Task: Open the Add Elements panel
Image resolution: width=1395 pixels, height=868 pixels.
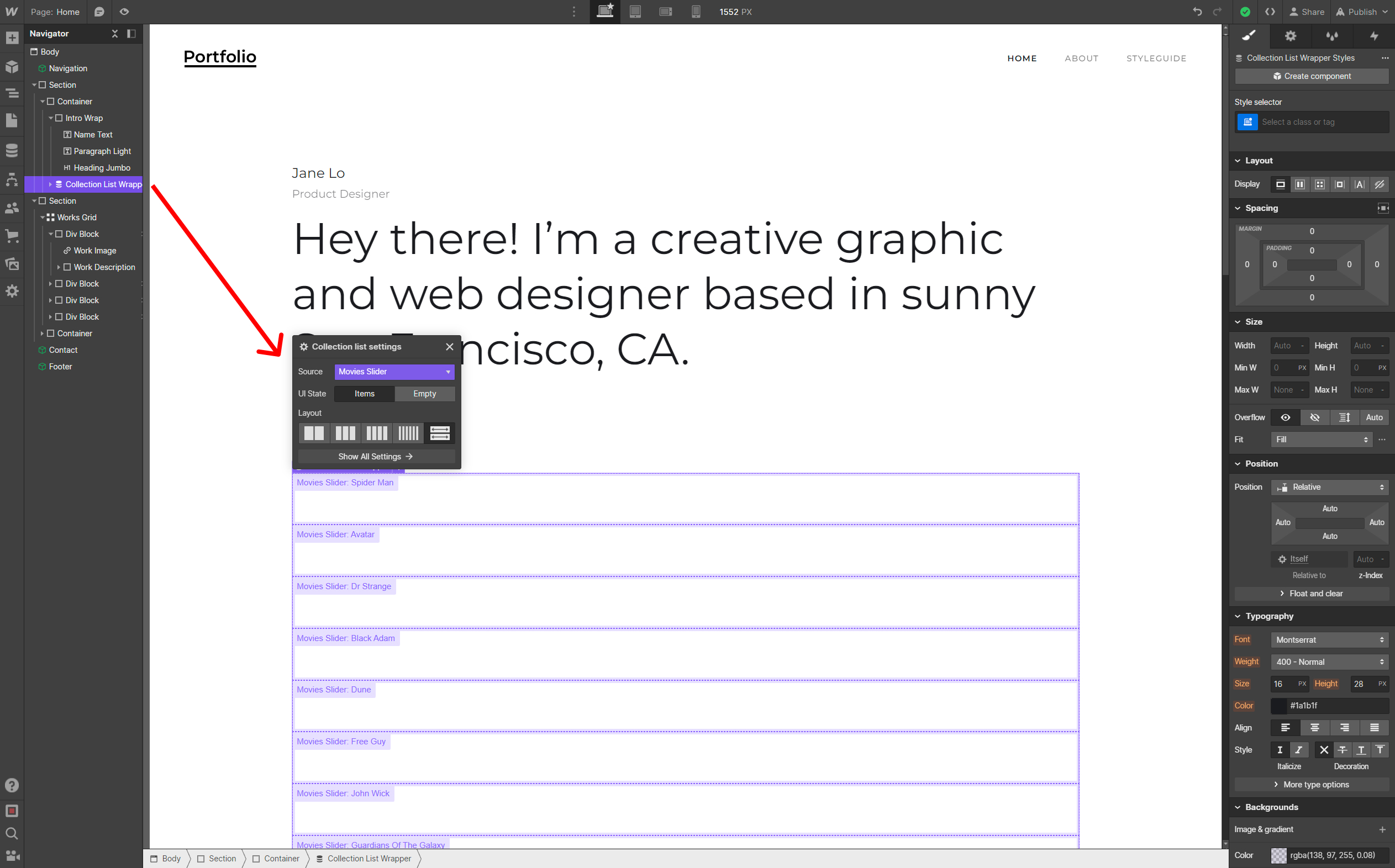Action: coord(12,38)
